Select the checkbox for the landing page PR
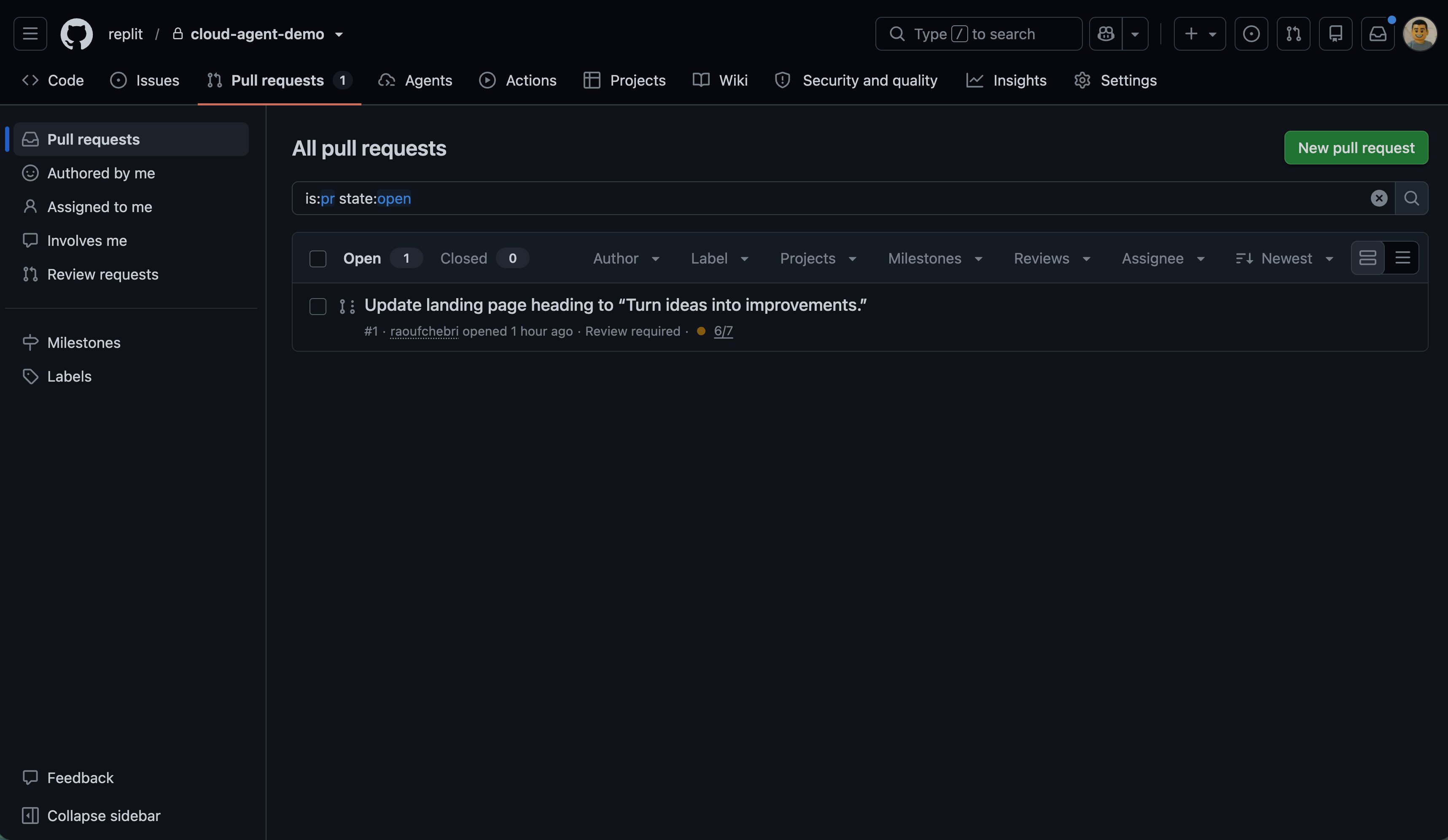 click(318, 306)
